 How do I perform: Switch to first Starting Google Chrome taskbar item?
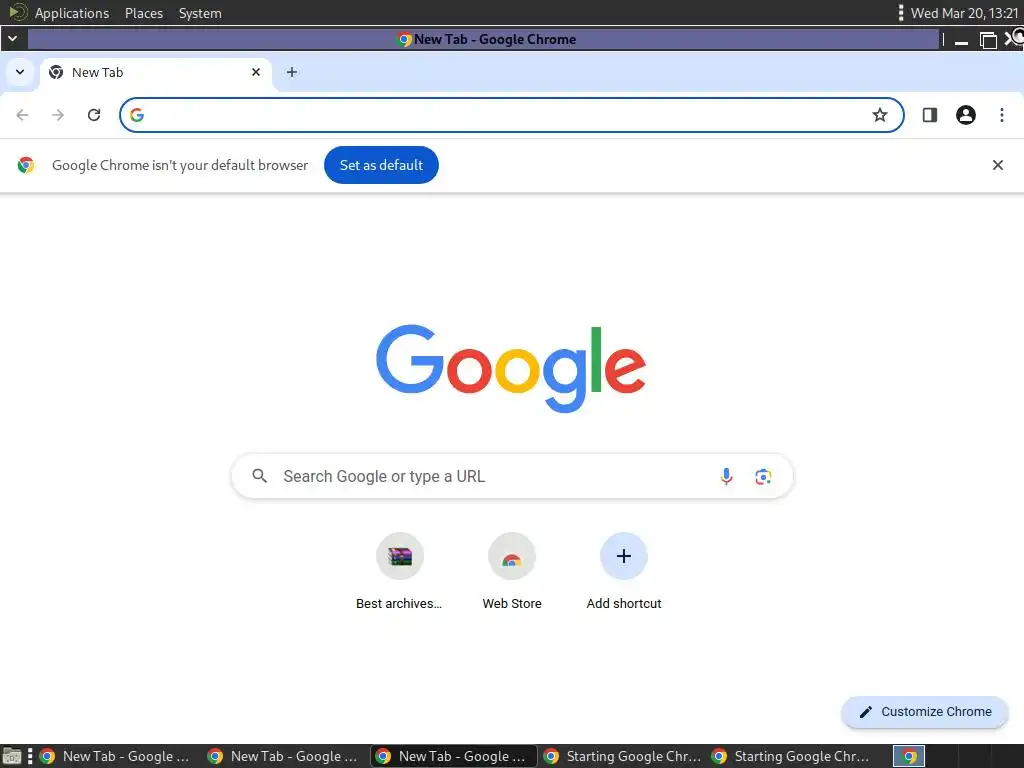point(622,756)
